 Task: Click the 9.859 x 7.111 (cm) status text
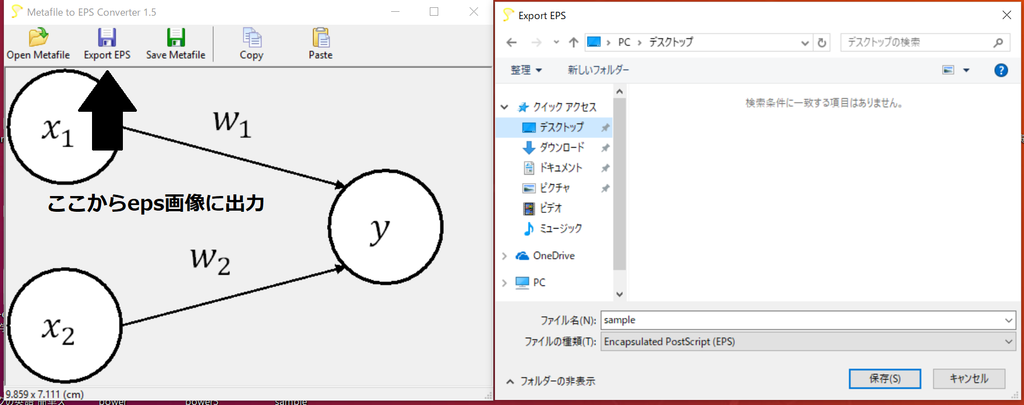coord(42,395)
